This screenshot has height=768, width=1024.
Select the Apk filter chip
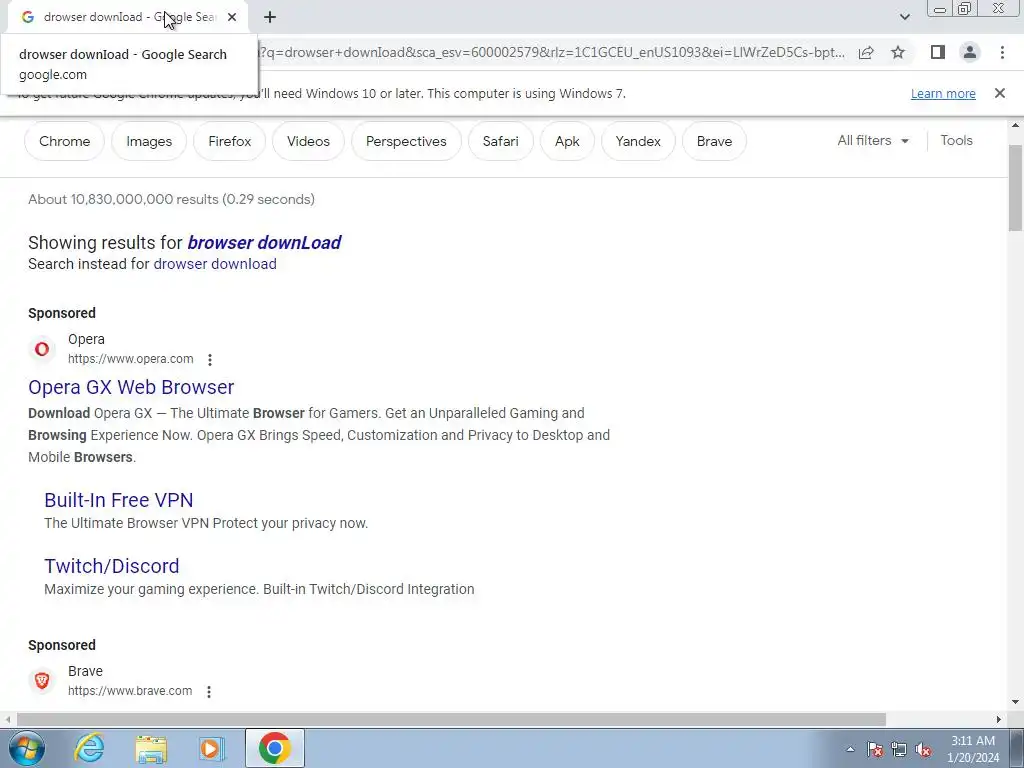[567, 141]
